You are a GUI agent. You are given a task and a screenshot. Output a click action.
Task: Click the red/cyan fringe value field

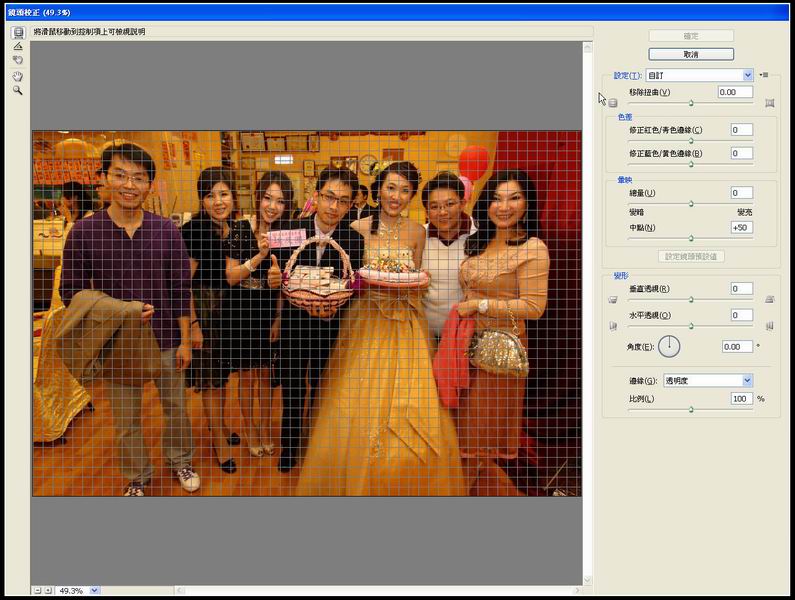(742, 130)
